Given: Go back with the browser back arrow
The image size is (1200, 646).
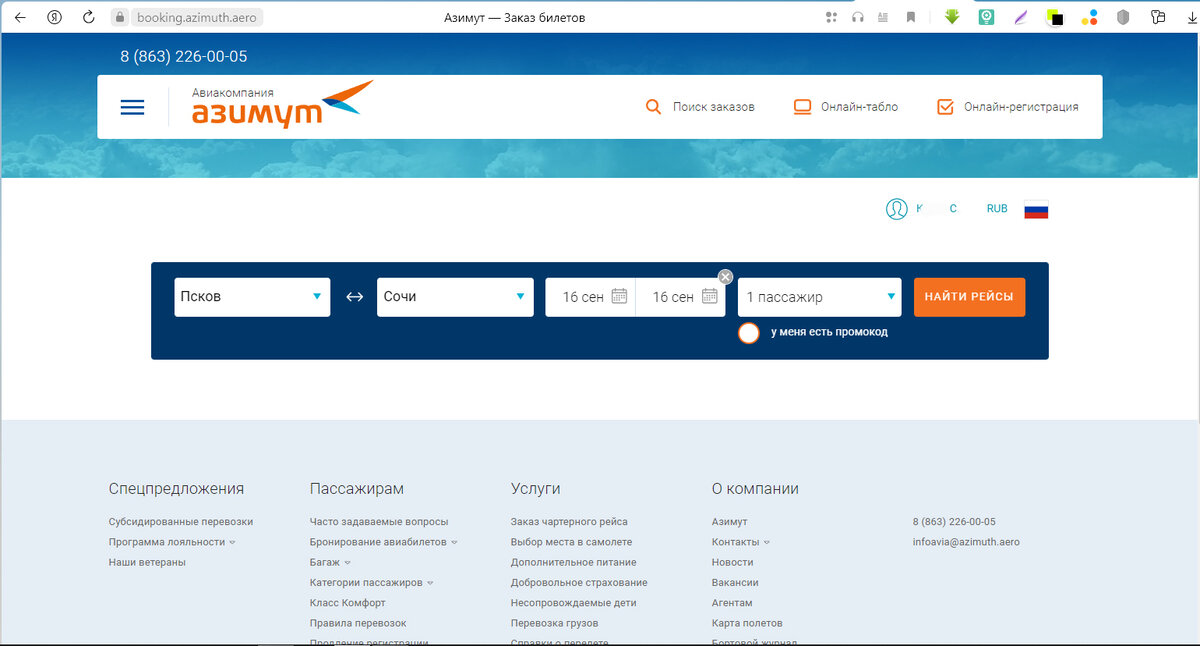Looking at the screenshot, I should (20, 17).
